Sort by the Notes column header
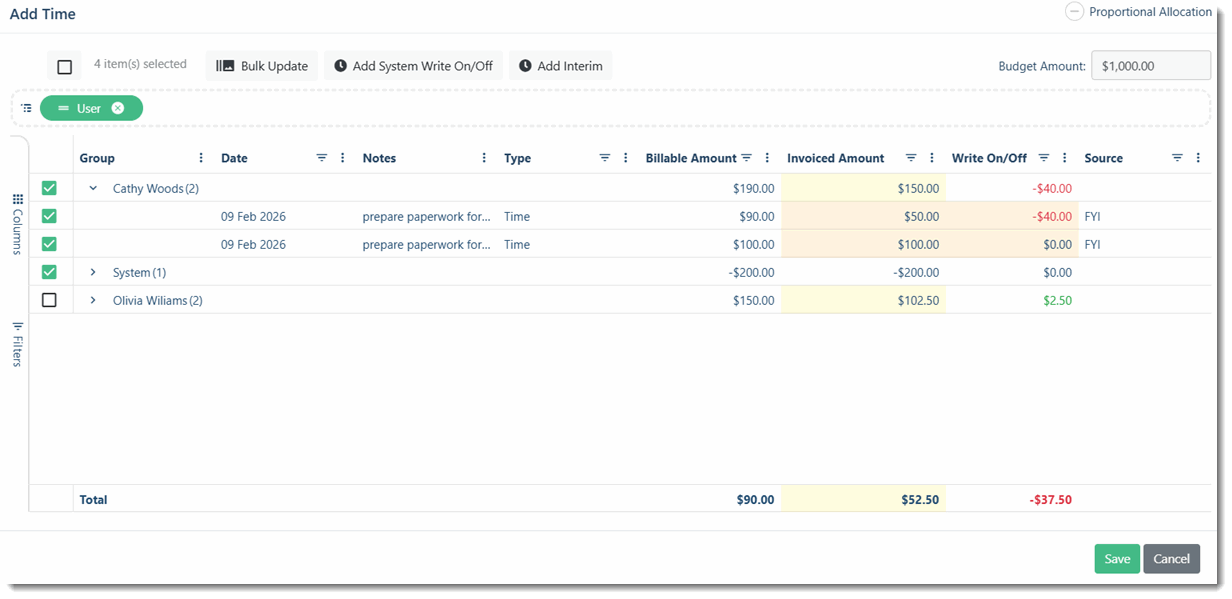 (379, 158)
